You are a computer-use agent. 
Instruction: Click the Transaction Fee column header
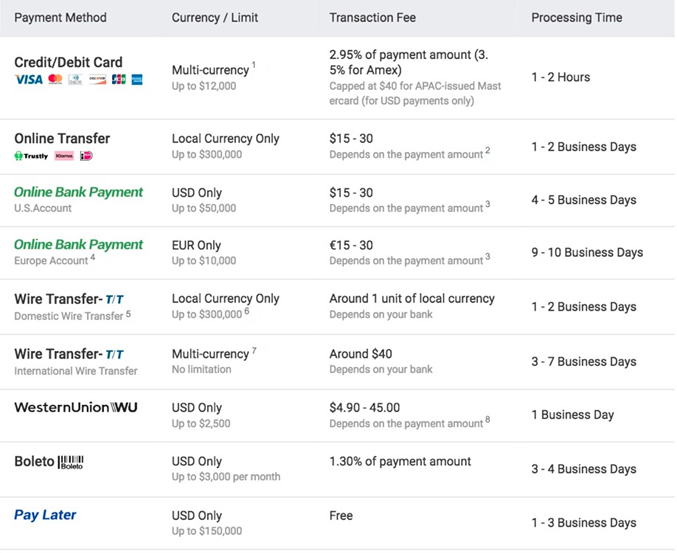pyautogui.click(x=372, y=18)
